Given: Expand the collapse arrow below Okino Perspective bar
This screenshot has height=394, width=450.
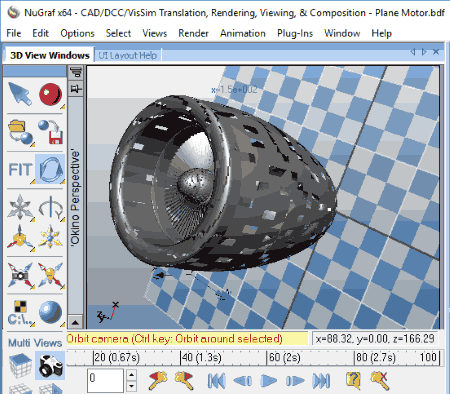Looking at the screenshot, I should 75,322.
